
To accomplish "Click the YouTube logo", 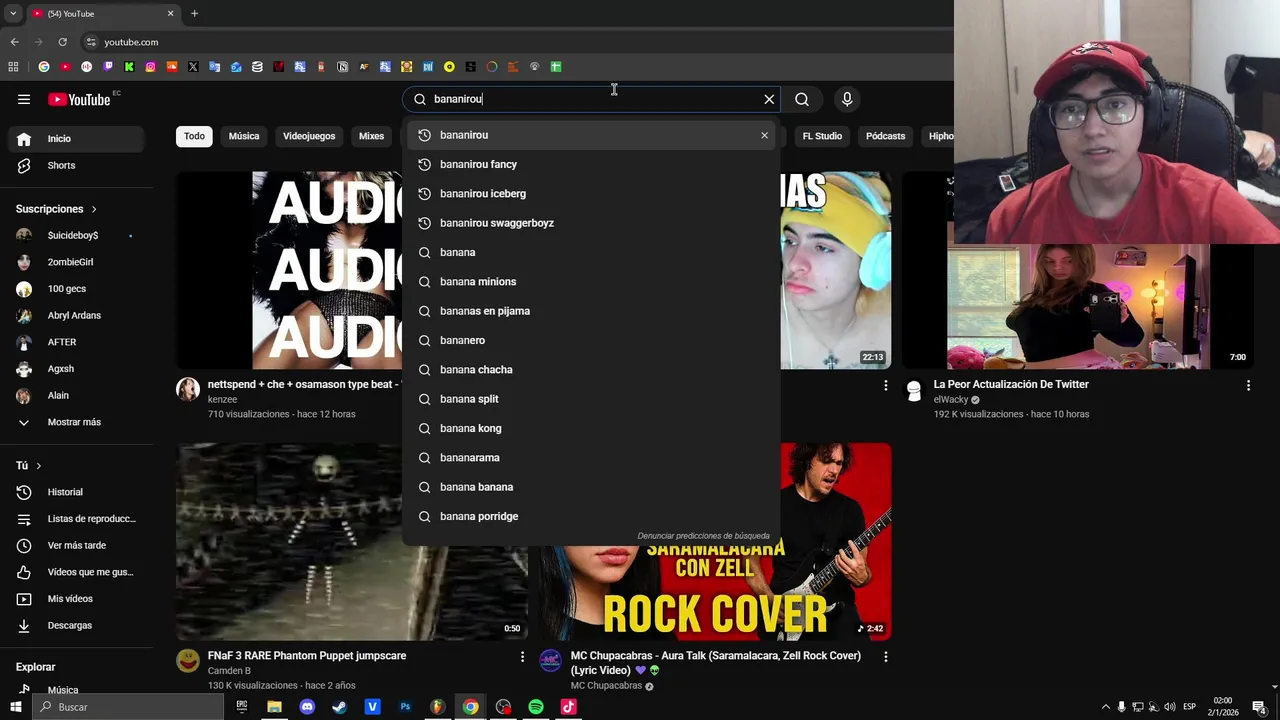I will [80, 99].
